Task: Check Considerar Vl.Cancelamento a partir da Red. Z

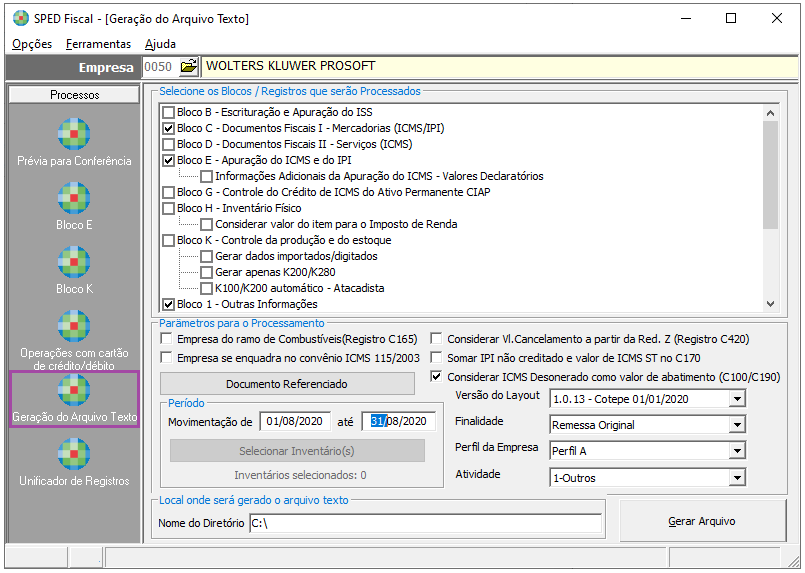Action: [436, 339]
